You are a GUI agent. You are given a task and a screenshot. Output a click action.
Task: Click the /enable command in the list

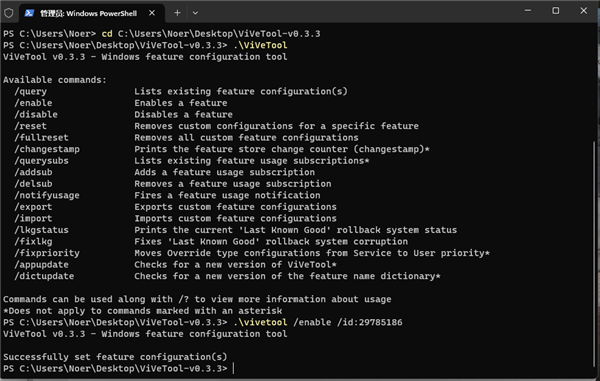(x=33, y=103)
